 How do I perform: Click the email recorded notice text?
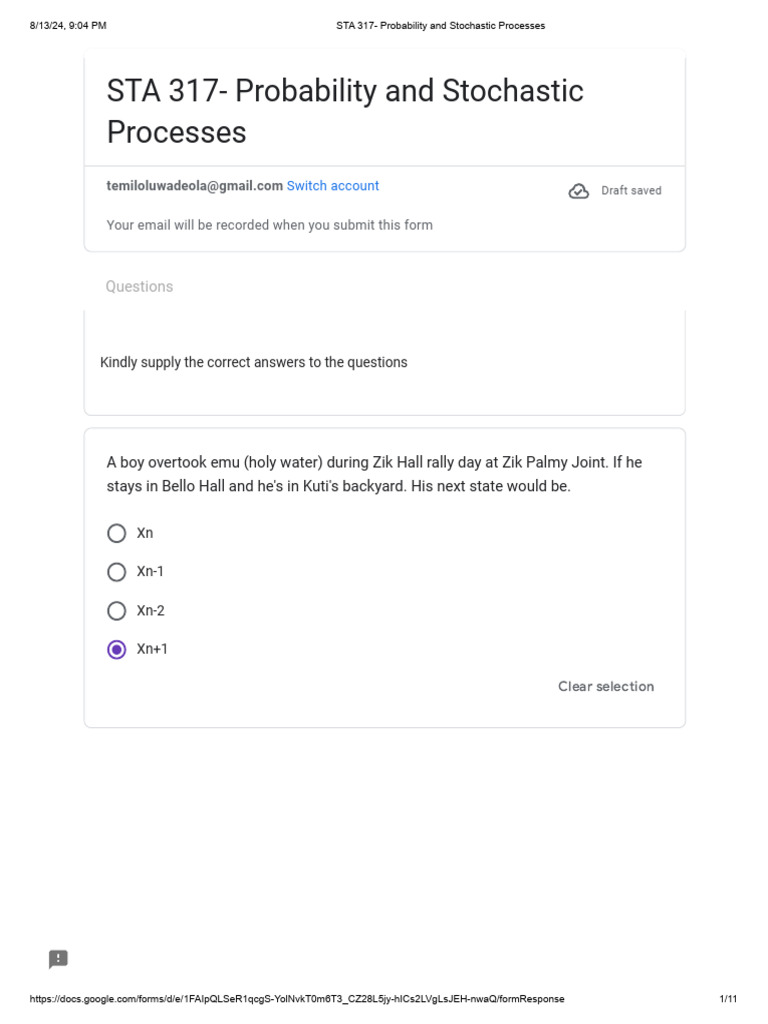coord(270,225)
